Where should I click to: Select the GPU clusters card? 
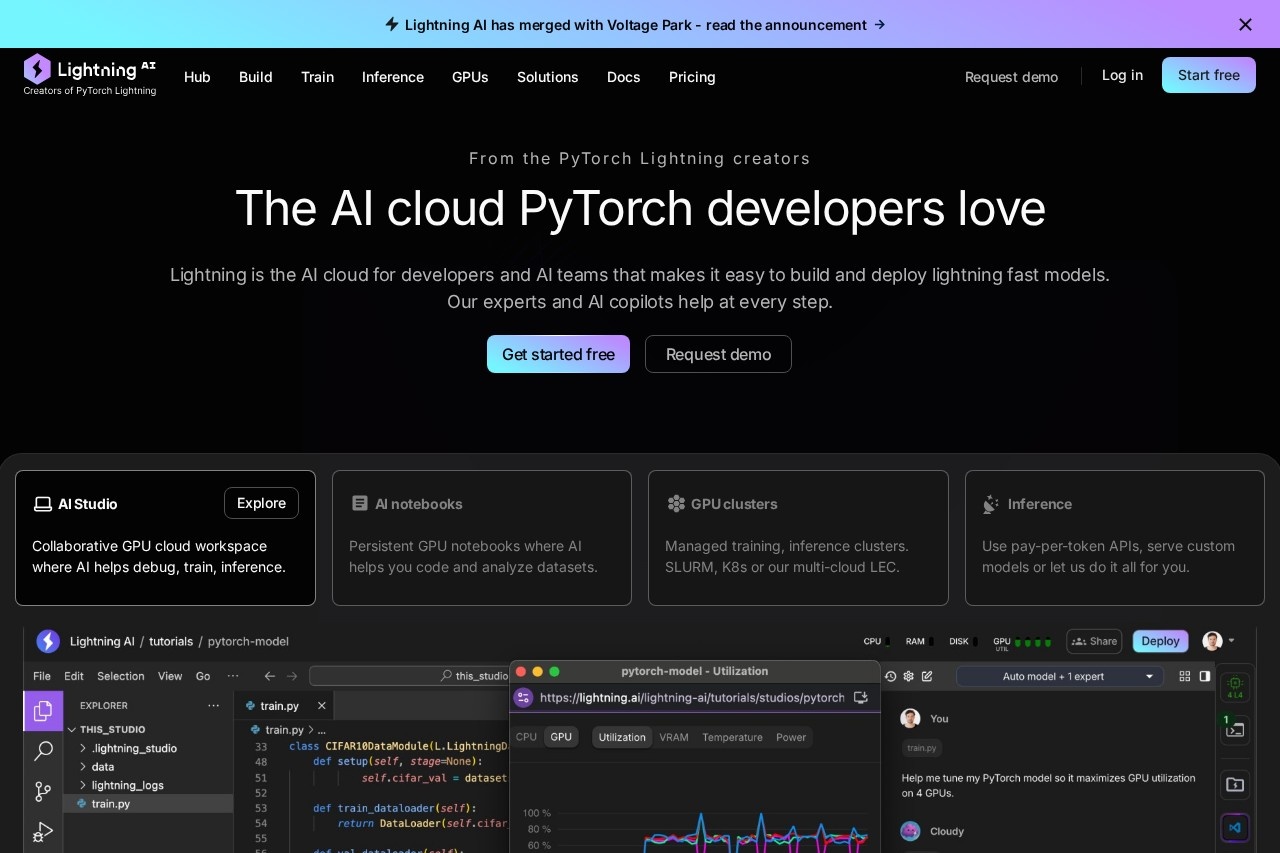pos(798,538)
